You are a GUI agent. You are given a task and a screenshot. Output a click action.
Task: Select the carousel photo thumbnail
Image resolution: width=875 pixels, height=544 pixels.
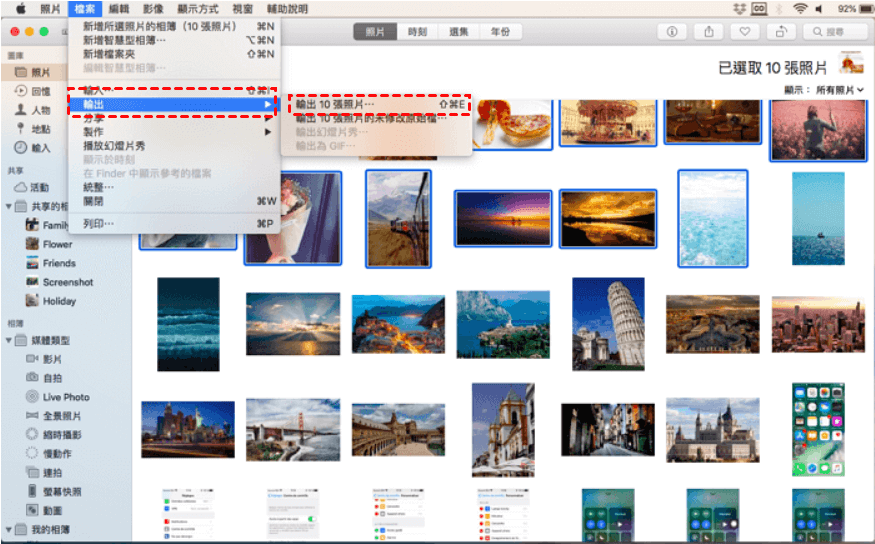(x=608, y=122)
